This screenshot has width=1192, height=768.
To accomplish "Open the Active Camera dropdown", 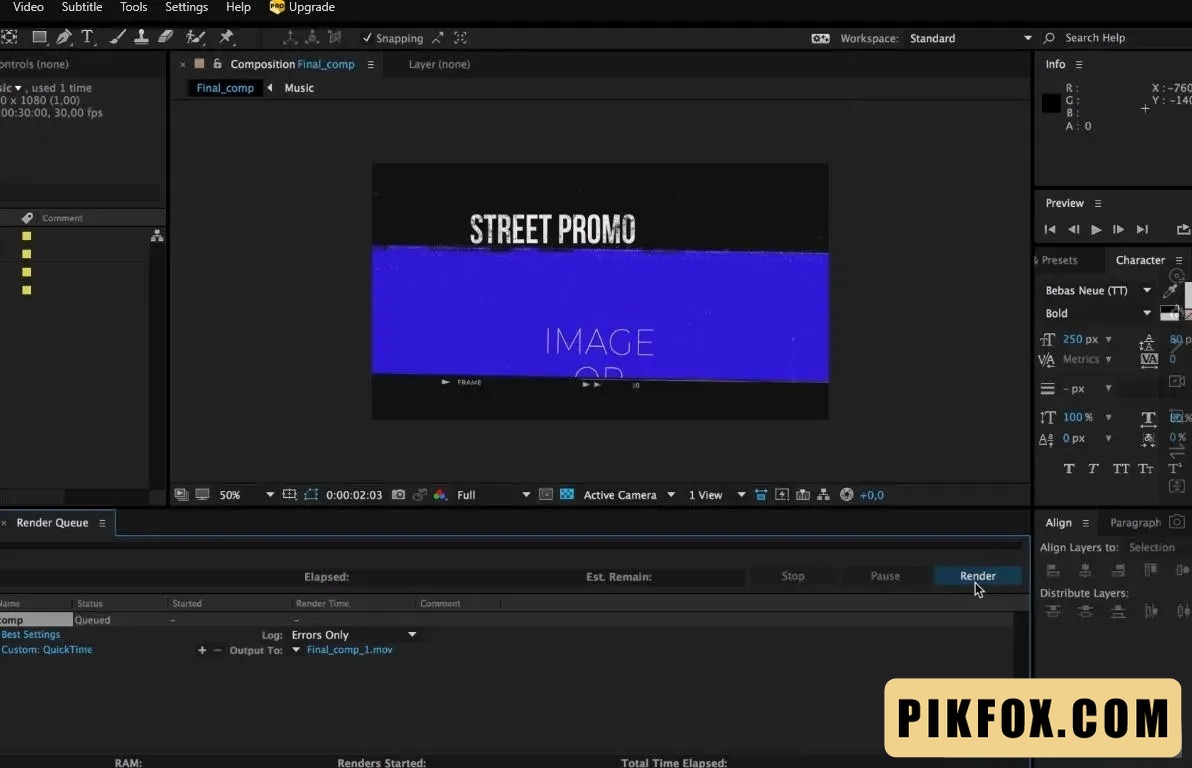I will (629, 494).
